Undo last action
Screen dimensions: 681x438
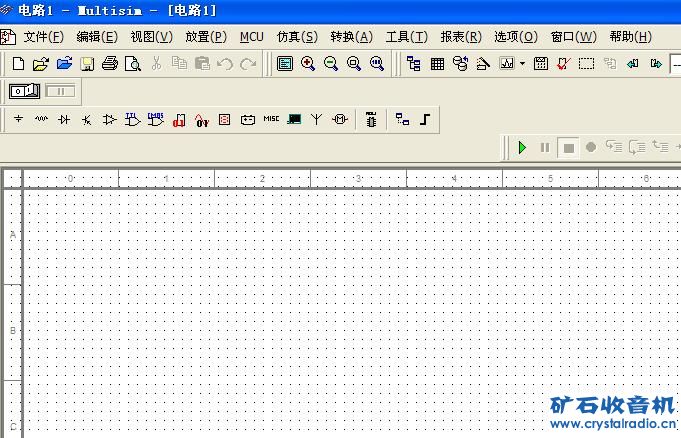(x=225, y=64)
